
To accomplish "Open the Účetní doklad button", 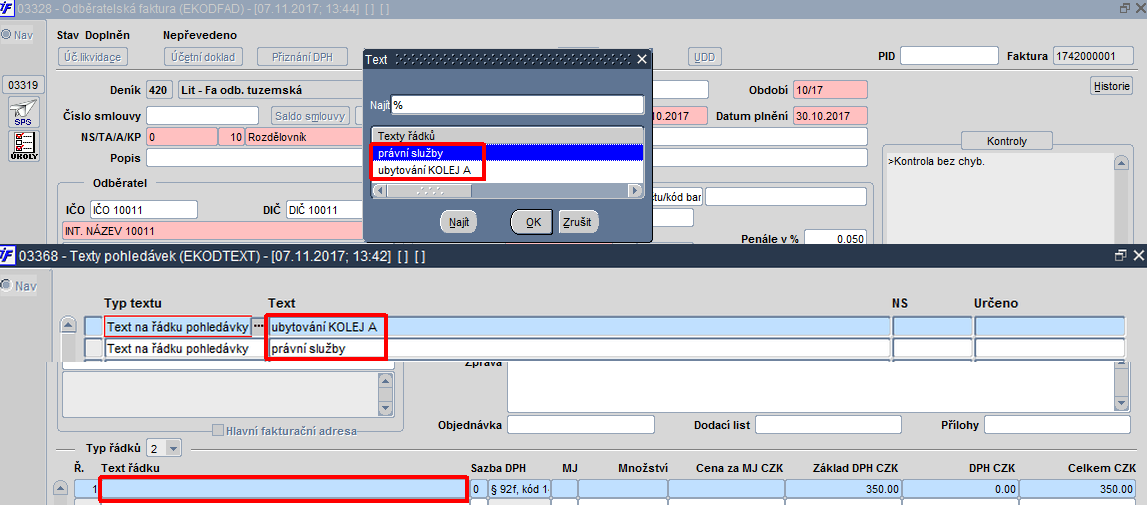I will (x=203, y=56).
